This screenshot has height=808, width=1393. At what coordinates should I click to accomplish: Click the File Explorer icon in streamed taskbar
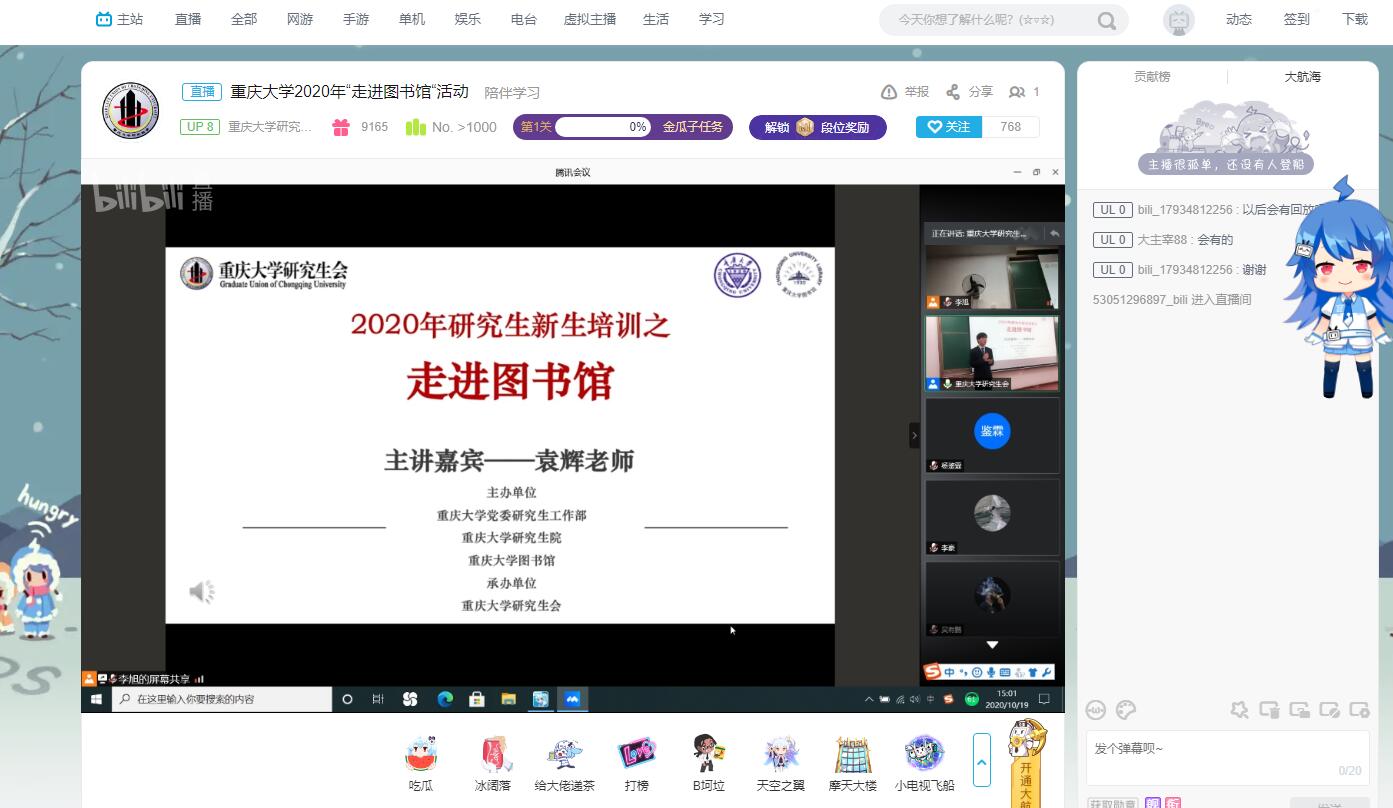click(x=508, y=699)
